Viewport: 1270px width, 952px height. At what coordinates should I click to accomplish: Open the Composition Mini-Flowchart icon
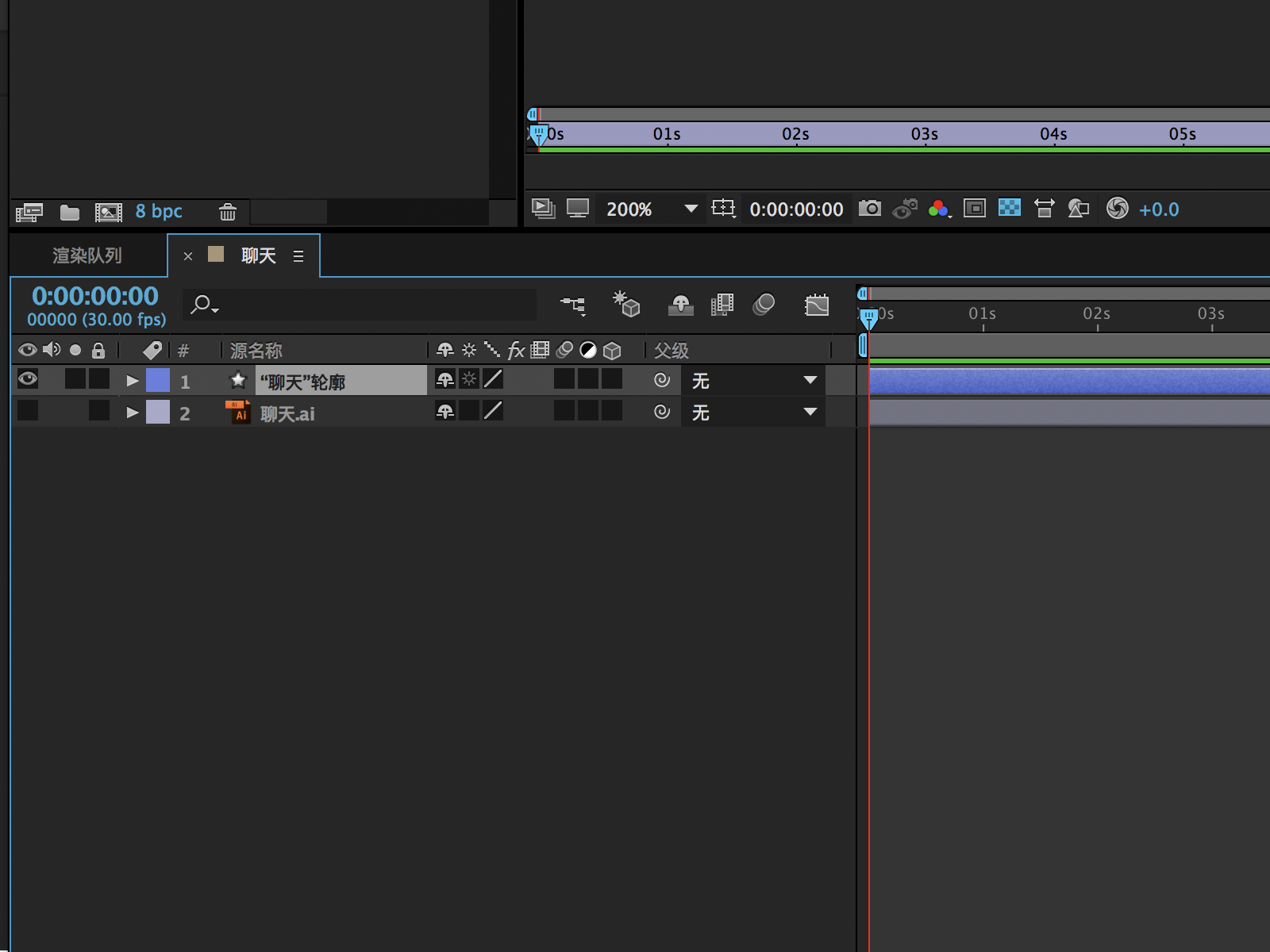click(x=573, y=305)
